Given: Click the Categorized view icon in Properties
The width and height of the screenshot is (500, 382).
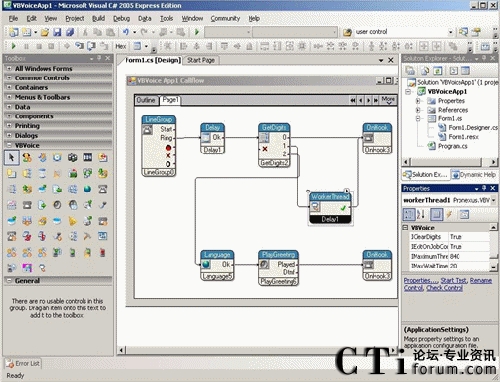Looking at the screenshot, I should [409, 214].
